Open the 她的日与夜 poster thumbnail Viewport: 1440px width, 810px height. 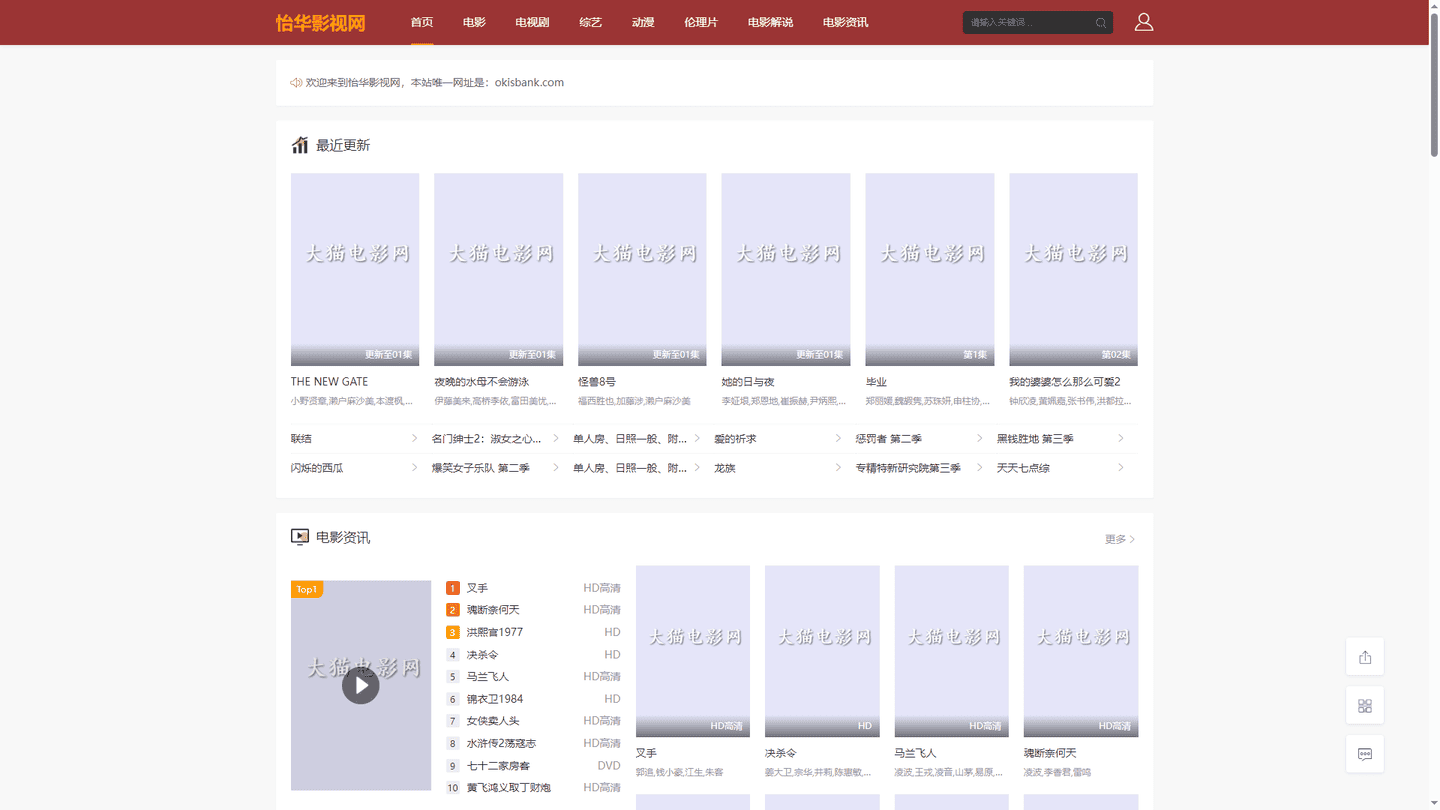[786, 269]
